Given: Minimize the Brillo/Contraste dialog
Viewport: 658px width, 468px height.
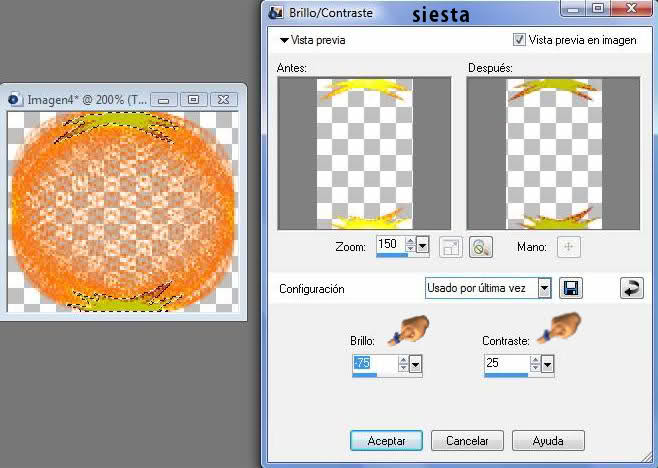Looking at the screenshot, I should tap(574, 8).
